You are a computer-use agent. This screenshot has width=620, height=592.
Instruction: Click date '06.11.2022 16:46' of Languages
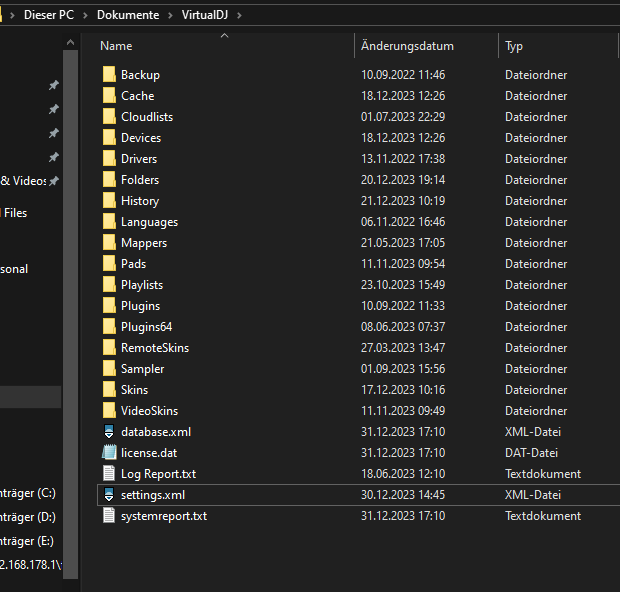tap(403, 221)
